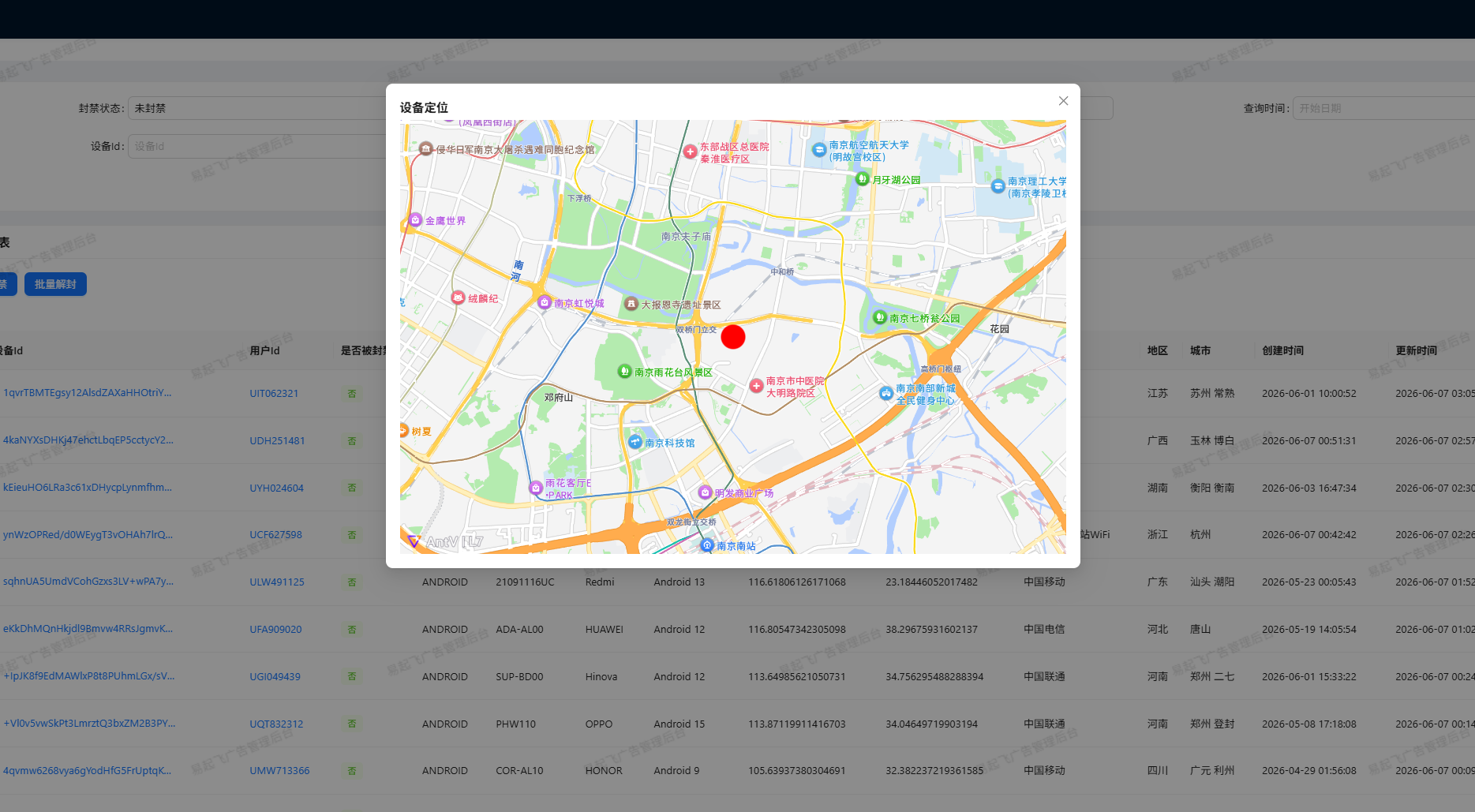This screenshot has width=1475, height=812.
Task: Click longitude value 116.61806126171068
Action: pos(797,582)
